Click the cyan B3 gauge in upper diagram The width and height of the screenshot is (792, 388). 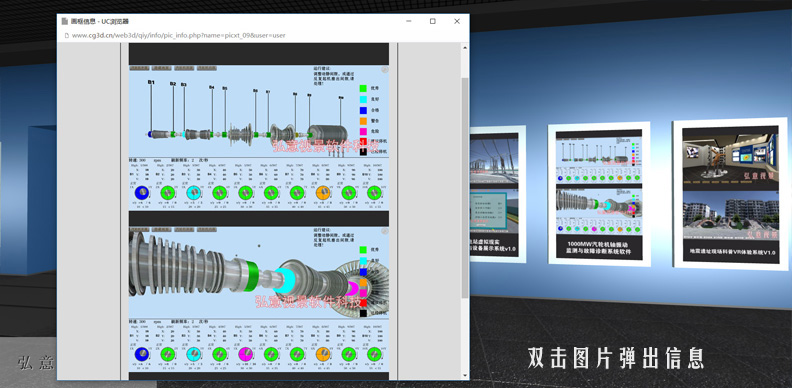point(193,192)
